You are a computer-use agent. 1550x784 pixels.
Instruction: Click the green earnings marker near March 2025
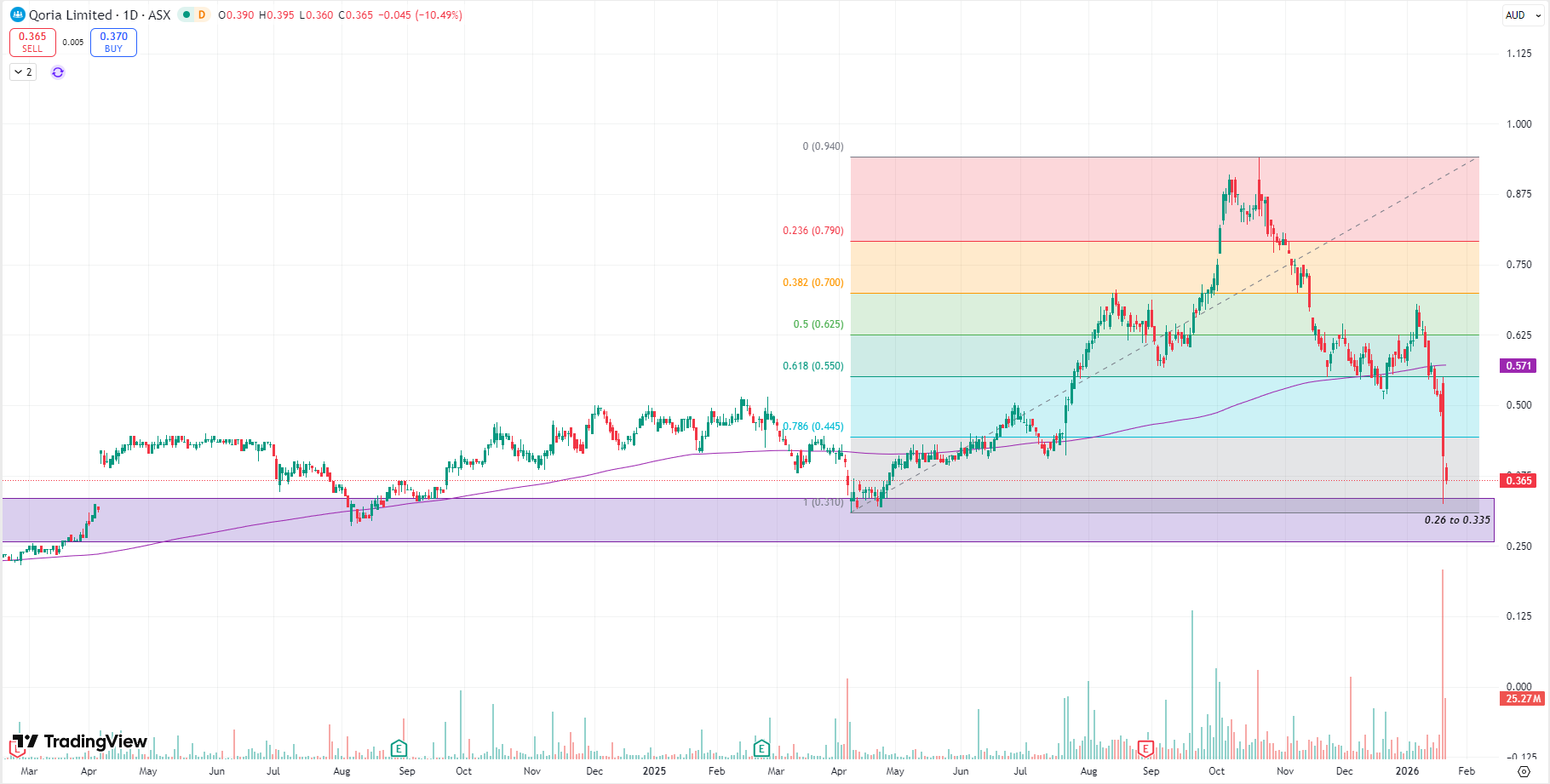(761, 749)
